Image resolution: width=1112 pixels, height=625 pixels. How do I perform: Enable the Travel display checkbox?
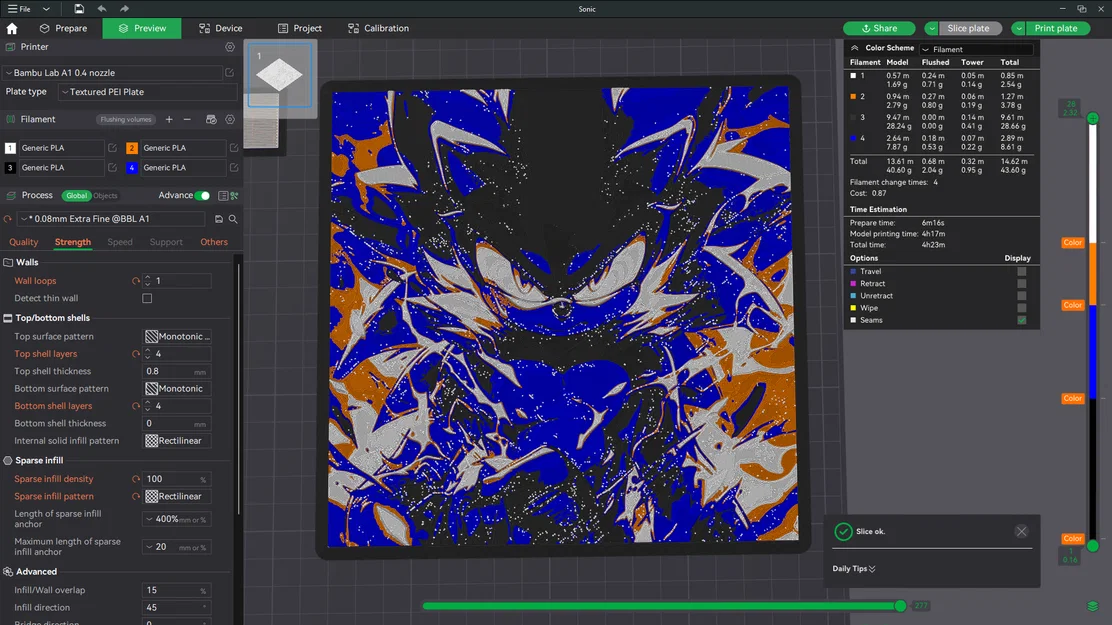1021,271
